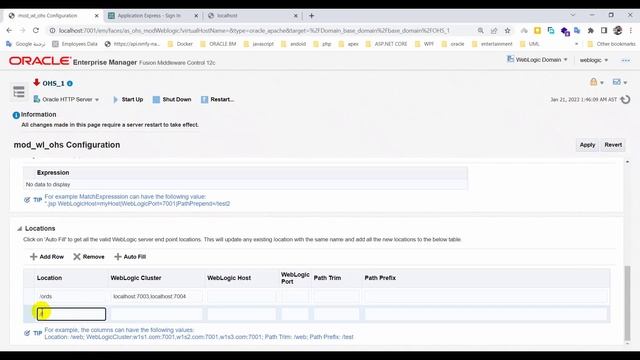Open the changes icon dropdown near lock
The image size is (640, 360).
(x=620, y=82)
